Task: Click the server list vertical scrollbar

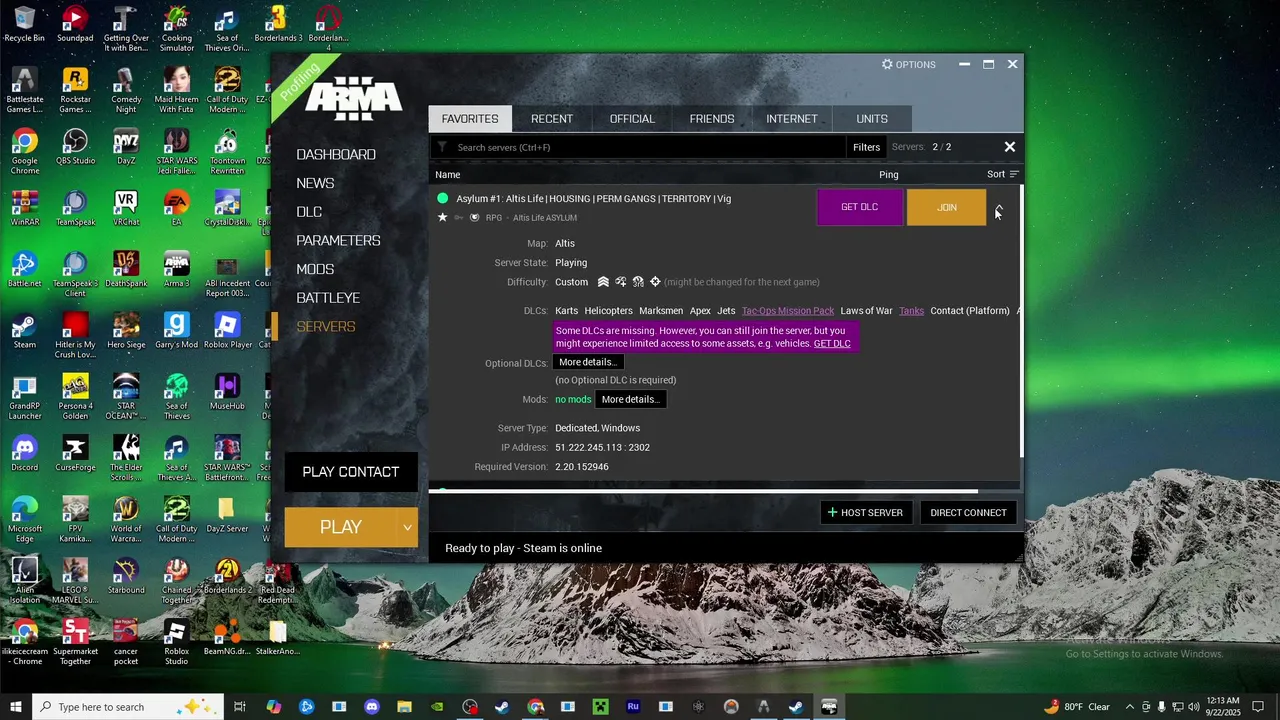Action: (x=1021, y=320)
